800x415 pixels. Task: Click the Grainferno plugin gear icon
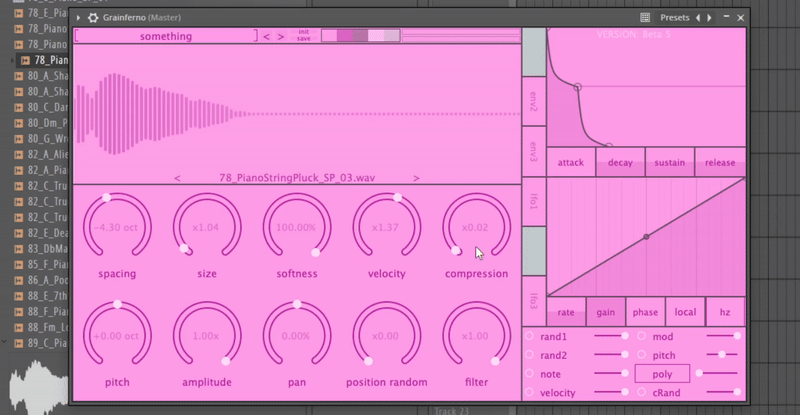93,17
